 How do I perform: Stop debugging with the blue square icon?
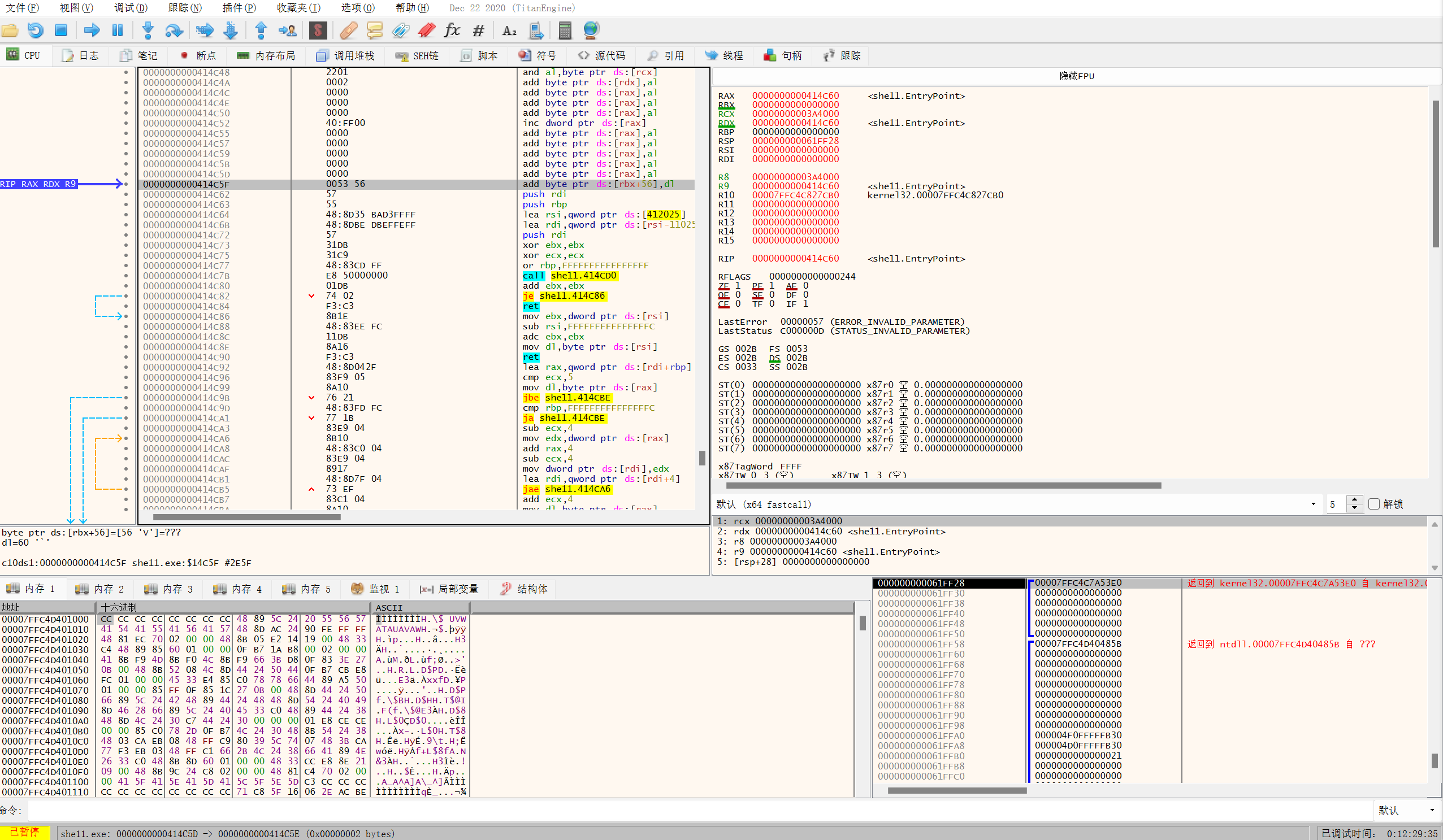point(61,31)
